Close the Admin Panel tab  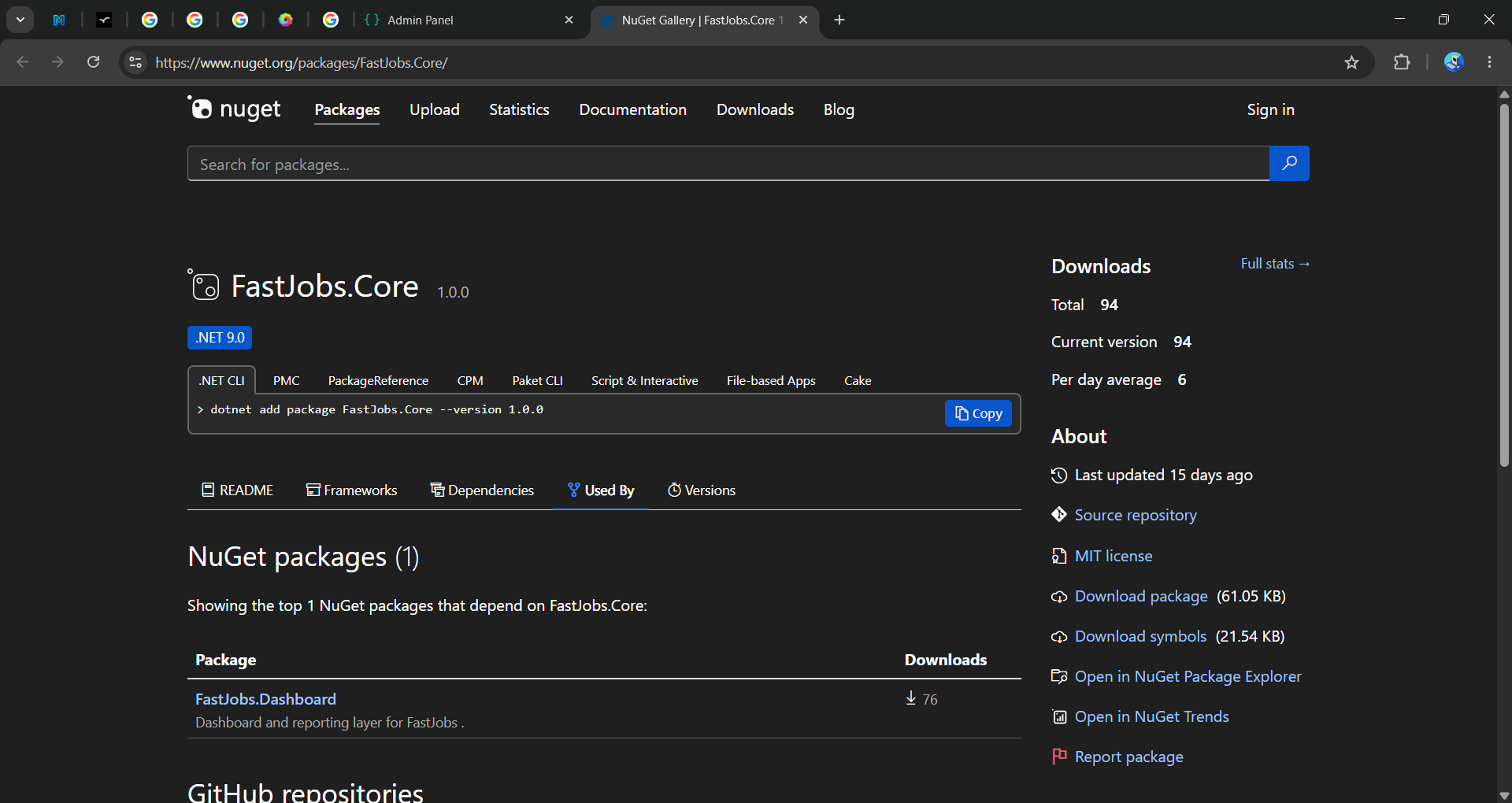click(569, 20)
